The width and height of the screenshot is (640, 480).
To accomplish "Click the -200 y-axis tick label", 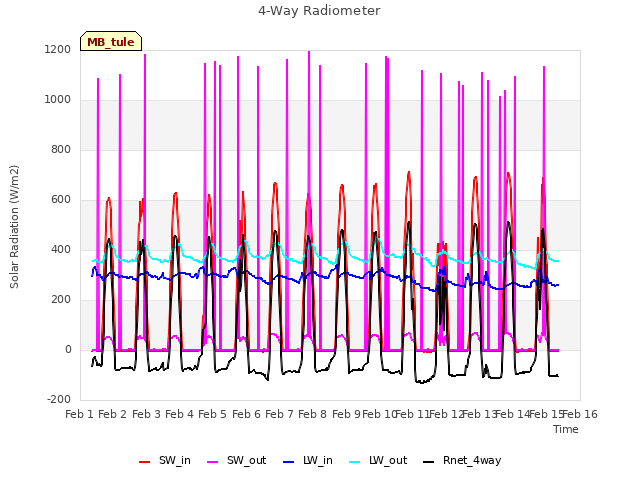I will pos(59,400).
